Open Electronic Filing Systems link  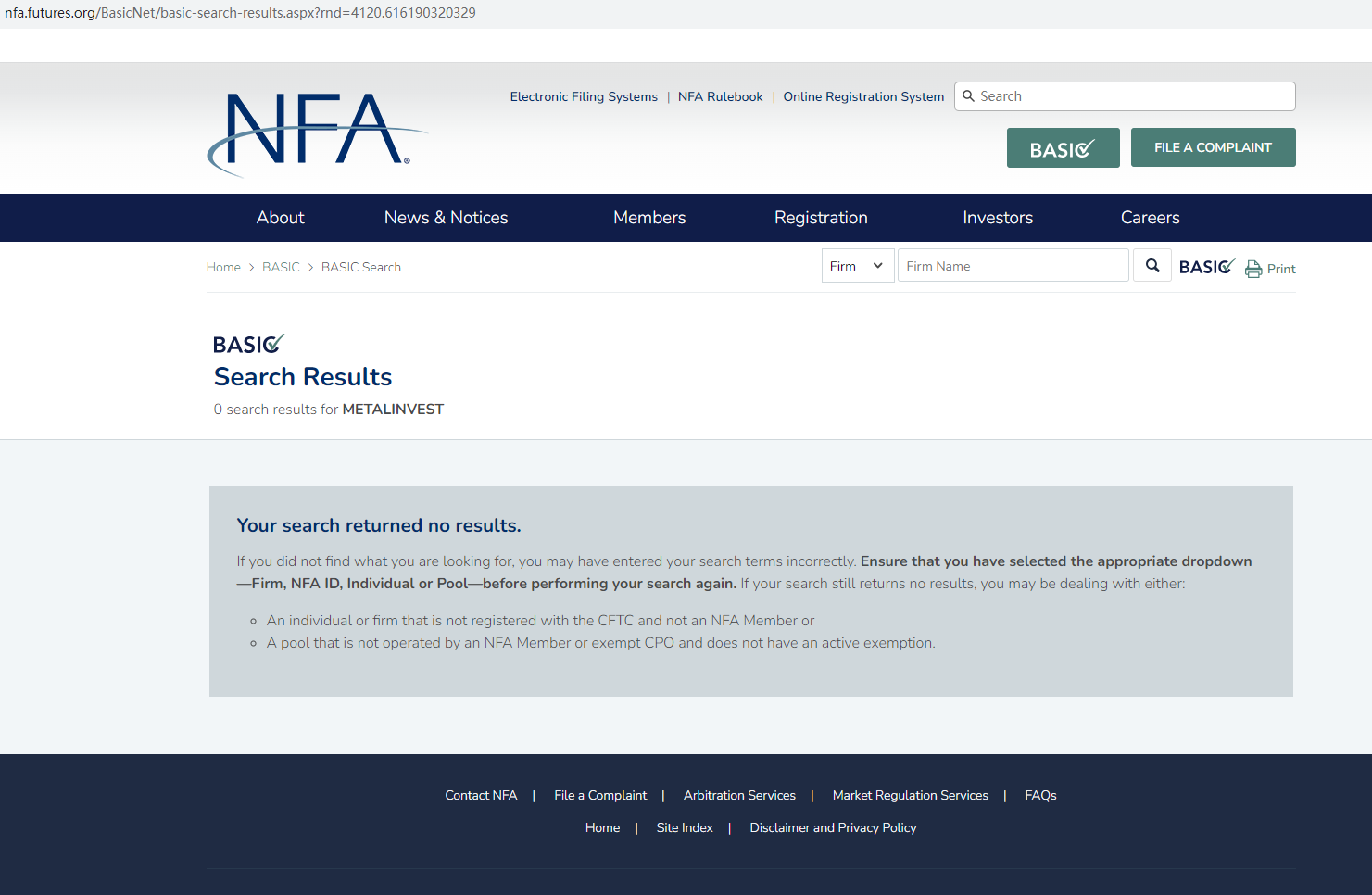pos(584,96)
